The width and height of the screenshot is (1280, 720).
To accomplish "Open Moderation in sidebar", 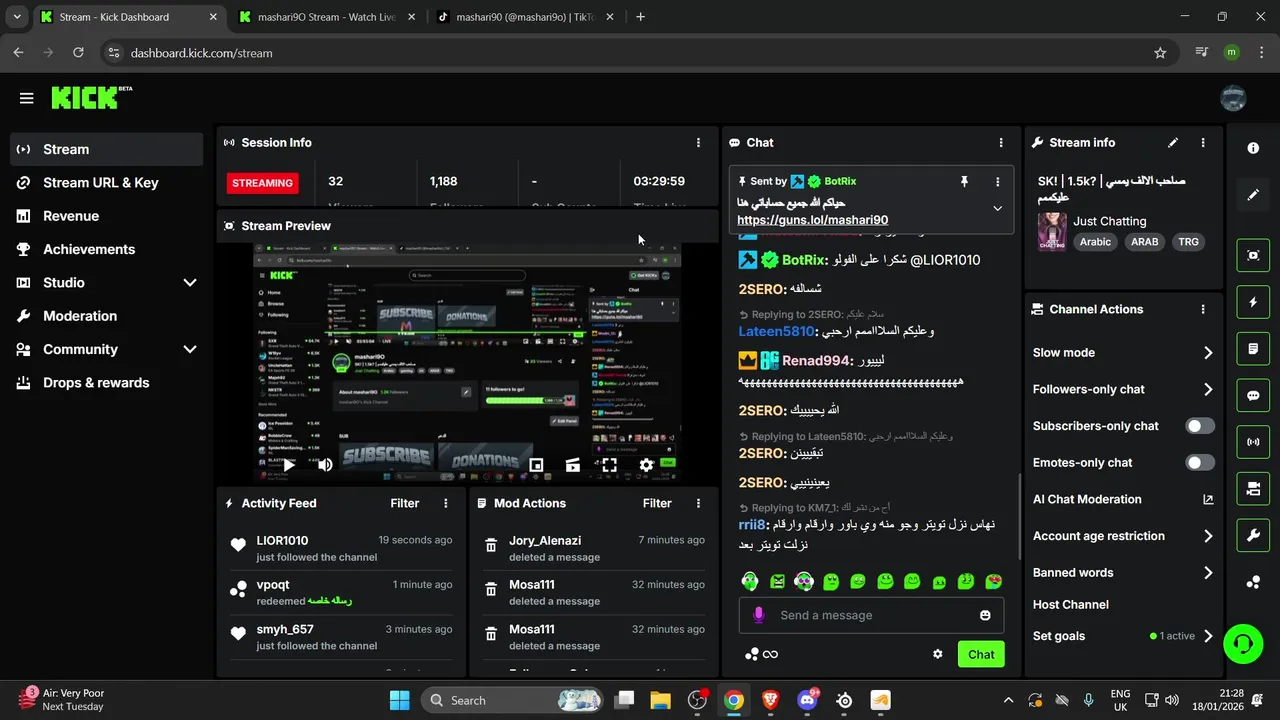I will (106, 316).
